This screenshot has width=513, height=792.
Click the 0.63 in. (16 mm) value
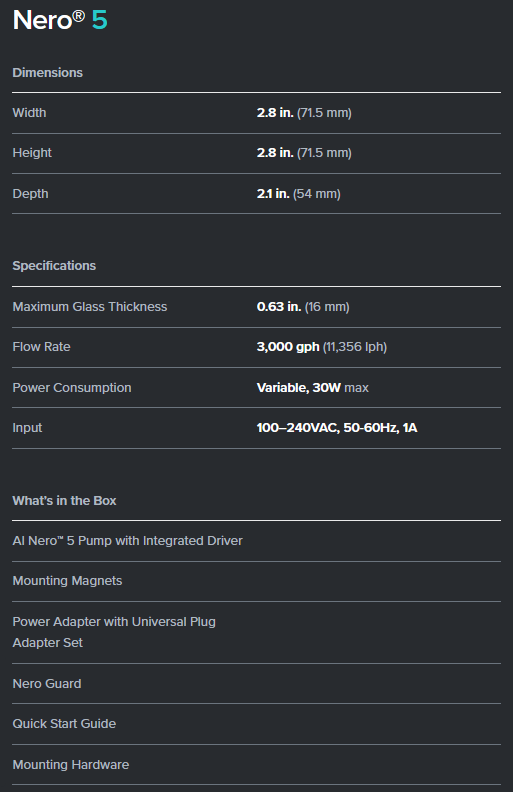(303, 307)
